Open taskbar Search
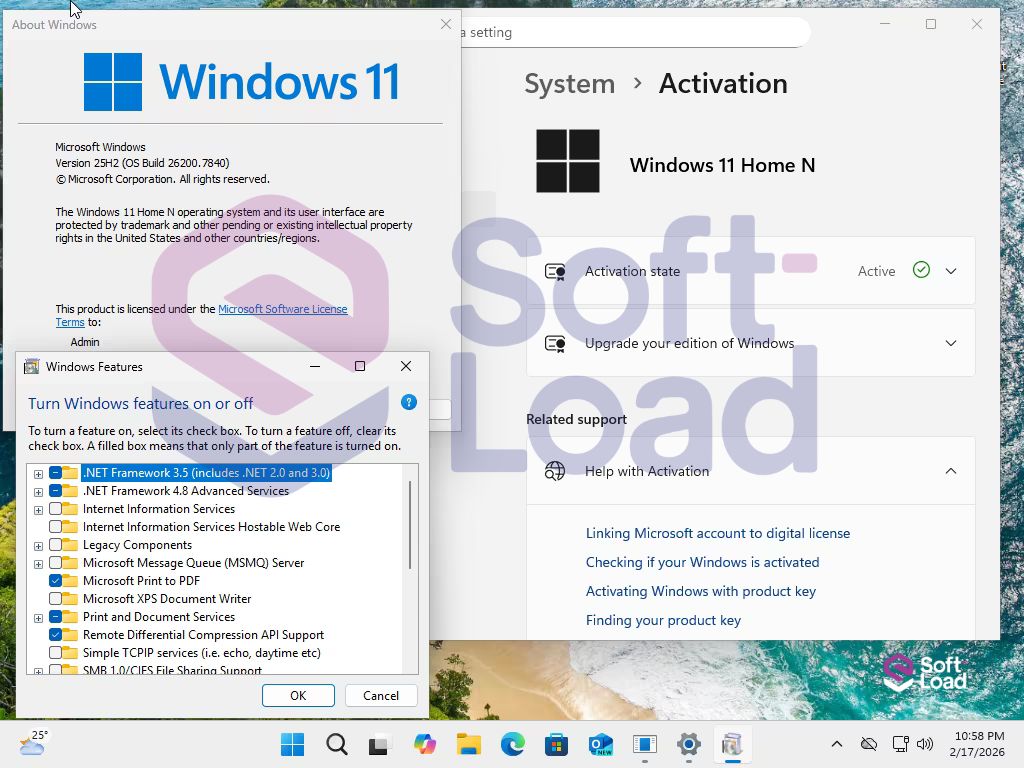The width and height of the screenshot is (1024, 768). 336,744
